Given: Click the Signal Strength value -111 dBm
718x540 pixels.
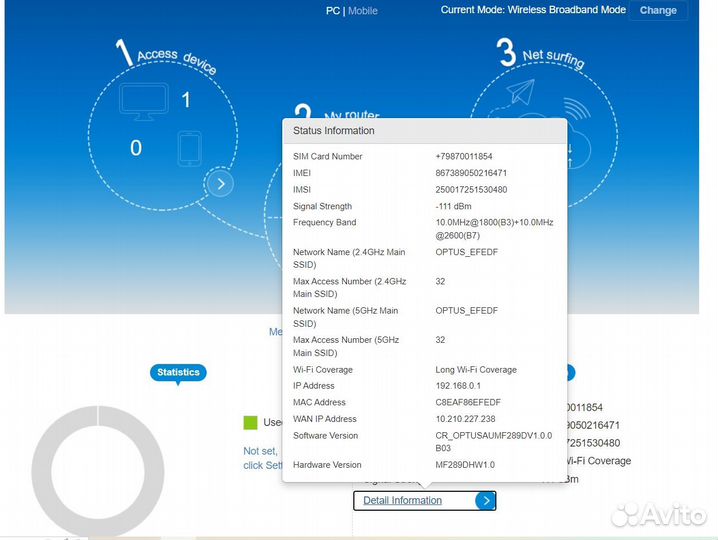Looking at the screenshot, I should (453, 206).
